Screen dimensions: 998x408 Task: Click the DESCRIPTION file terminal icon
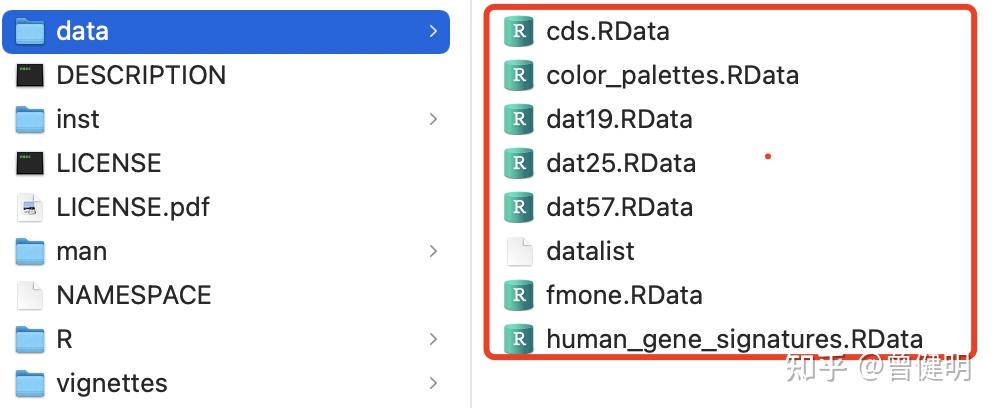click(30, 75)
